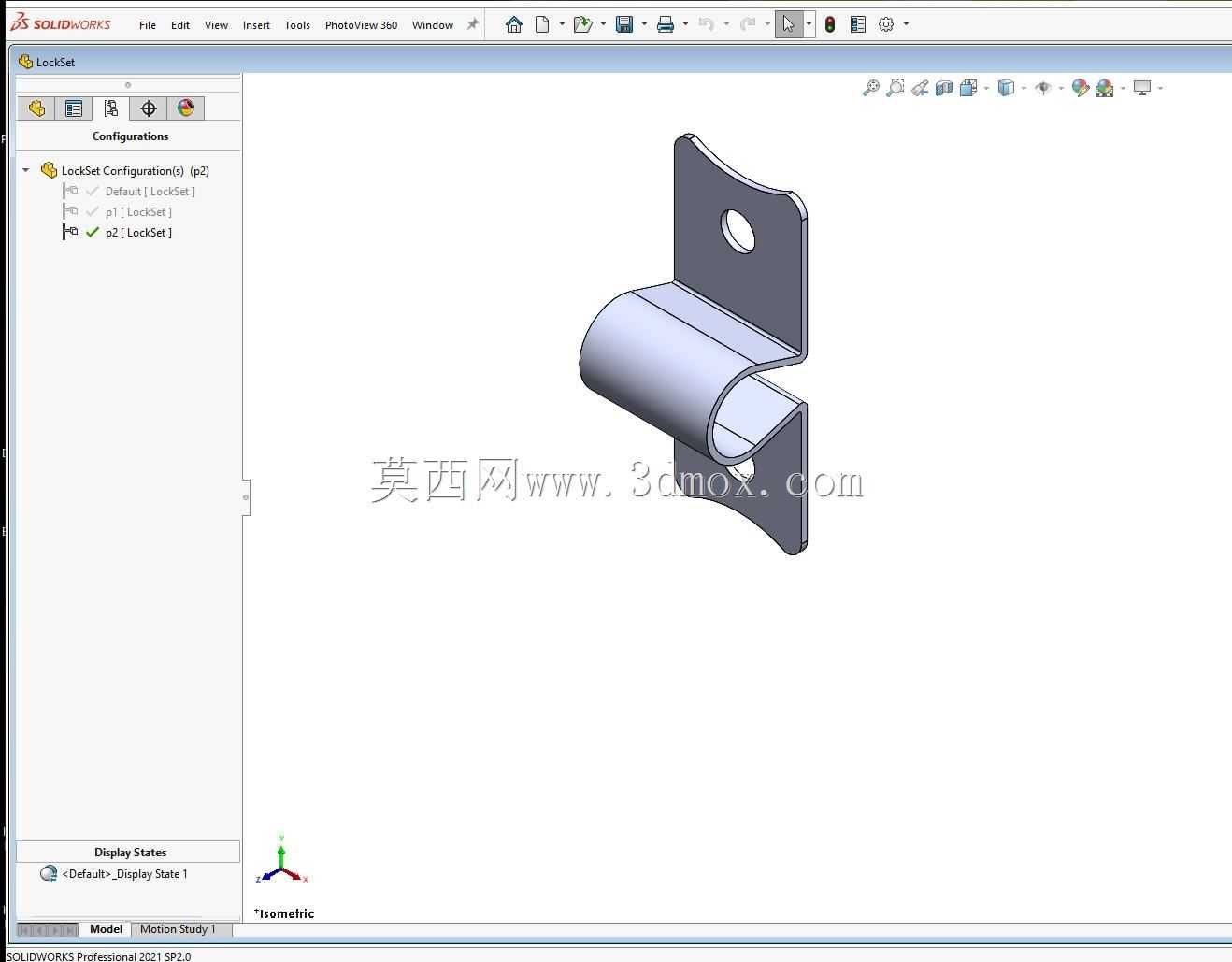This screenshot has height=962, width=1232.
Task: Open View Orientation tool
Action: click(x=968, y=88)
